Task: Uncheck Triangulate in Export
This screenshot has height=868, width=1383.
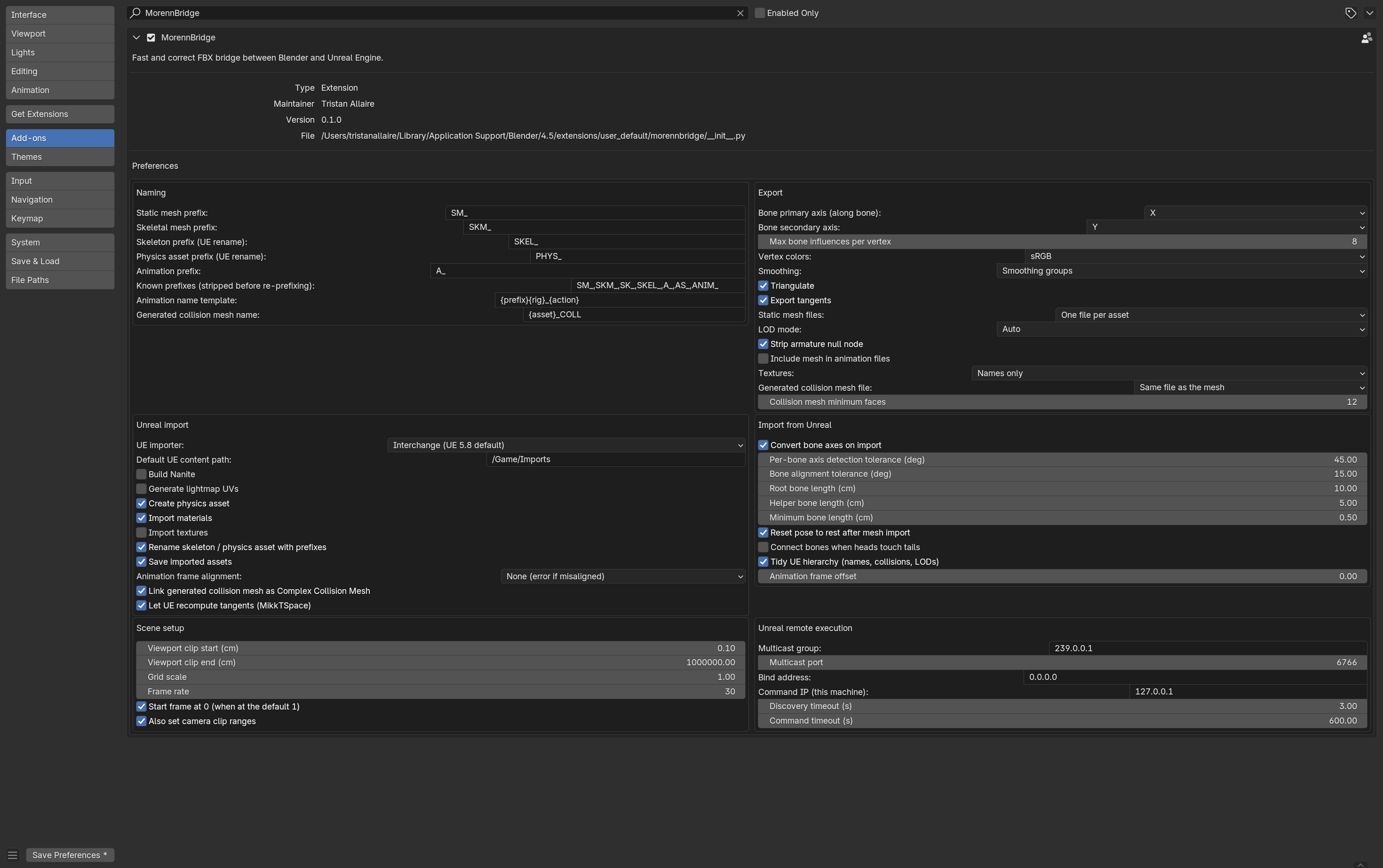Action: pos(763,285)
